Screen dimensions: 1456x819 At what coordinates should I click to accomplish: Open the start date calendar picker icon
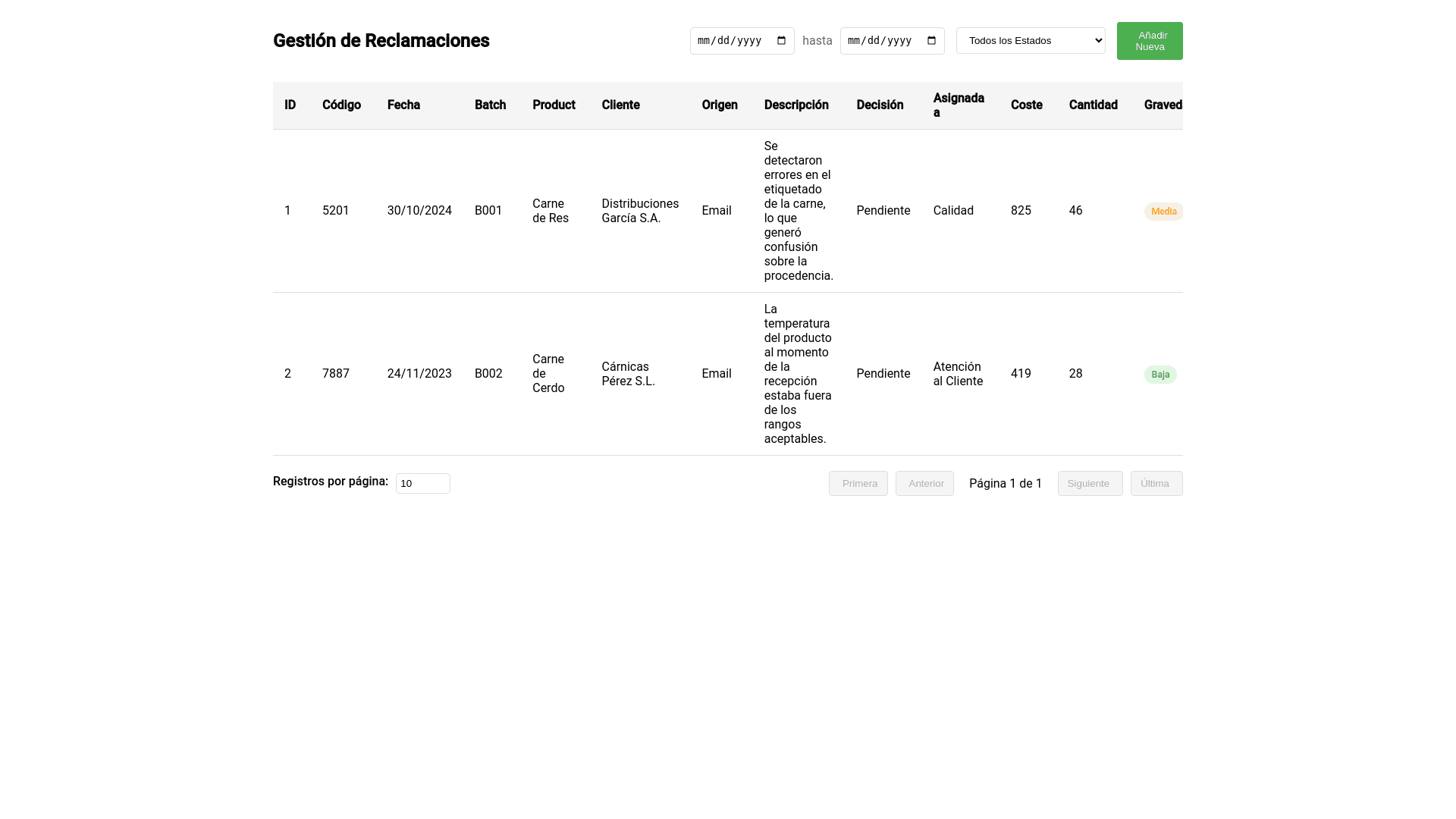point(782,41)
